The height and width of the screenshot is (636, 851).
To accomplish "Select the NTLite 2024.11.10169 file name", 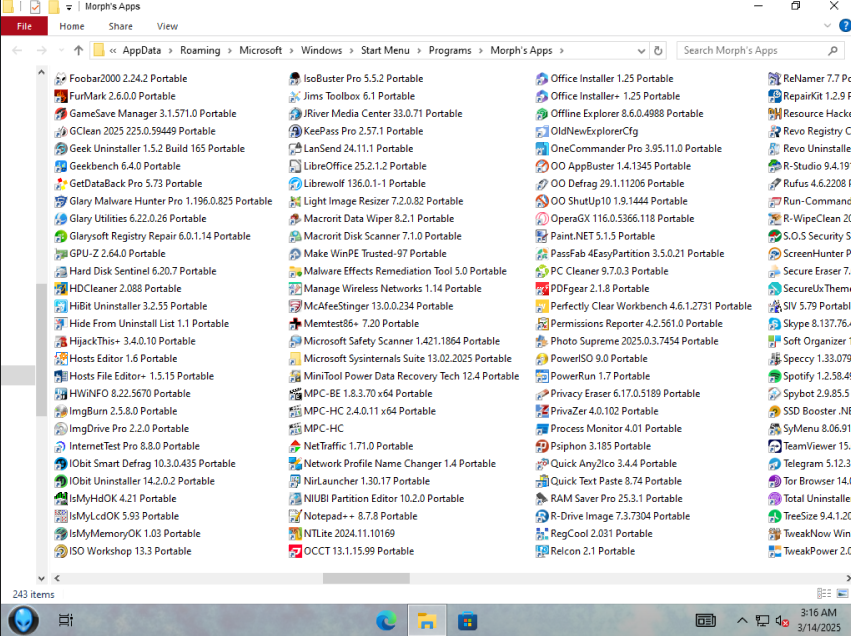I will tap(349, 533).
